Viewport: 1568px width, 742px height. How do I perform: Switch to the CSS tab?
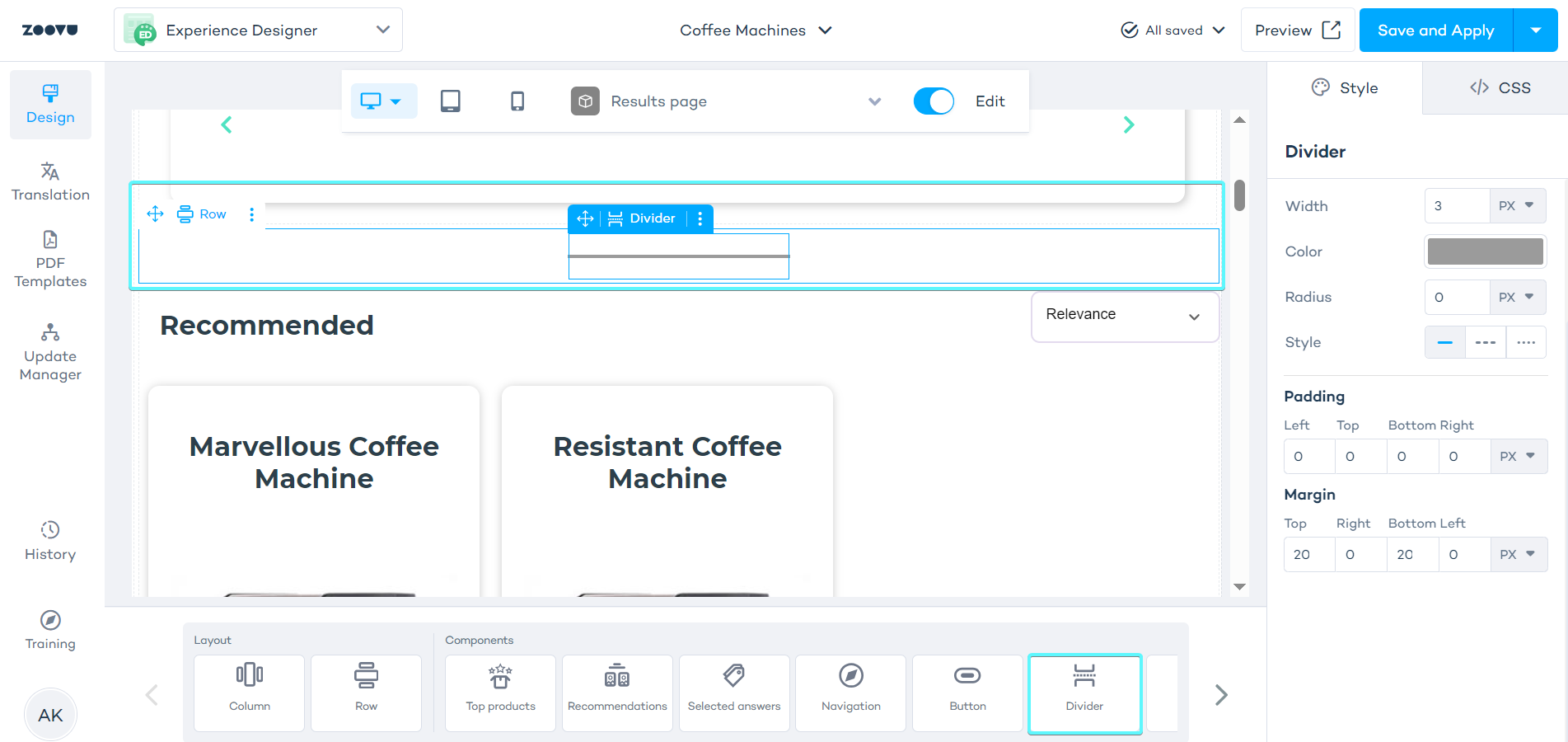click(1500, 88)
